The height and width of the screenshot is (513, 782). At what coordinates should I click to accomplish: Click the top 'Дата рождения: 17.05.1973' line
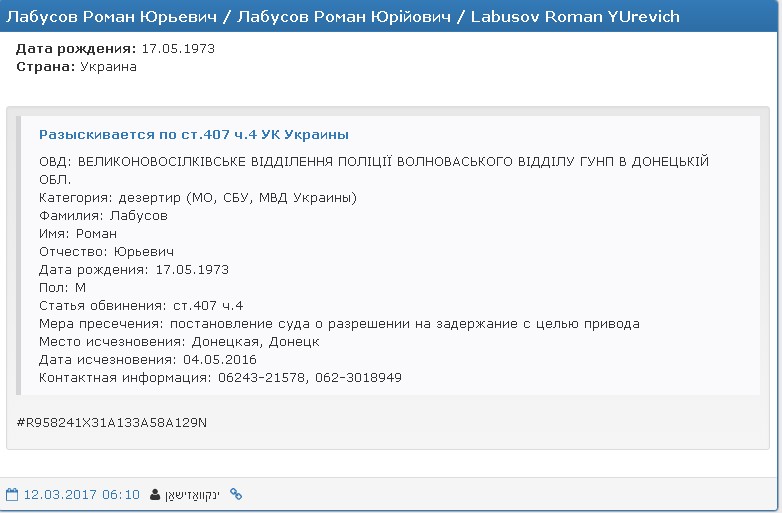[x=115, y=48]
